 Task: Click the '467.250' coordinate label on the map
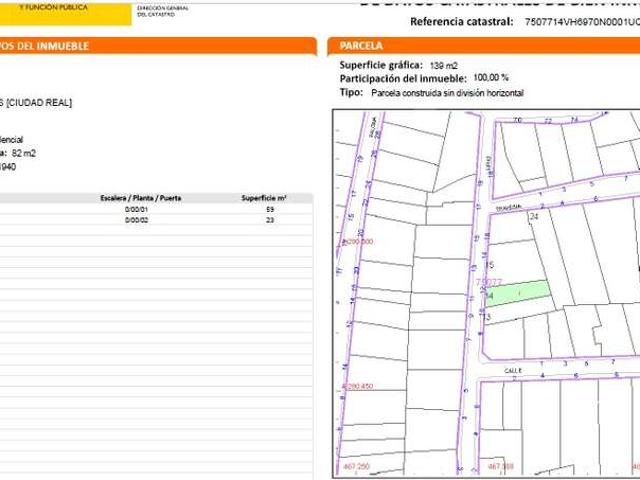pos(356,466)
